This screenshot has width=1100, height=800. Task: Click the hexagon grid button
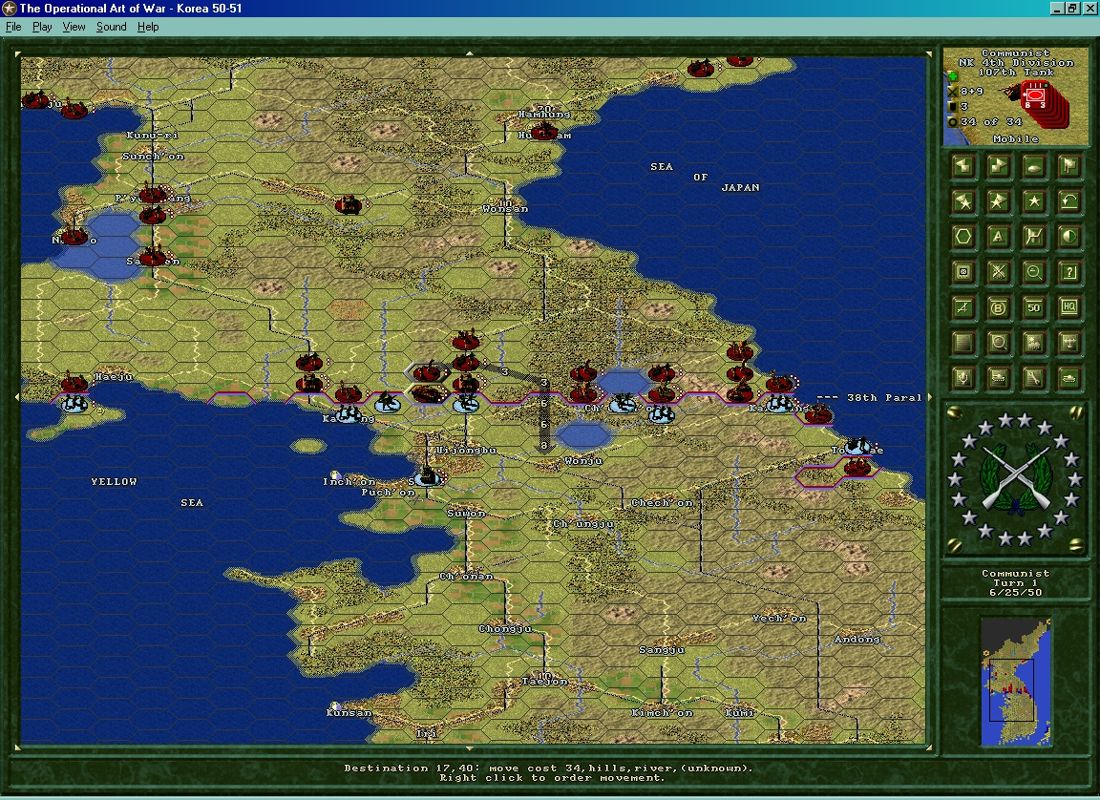point(963,237)
